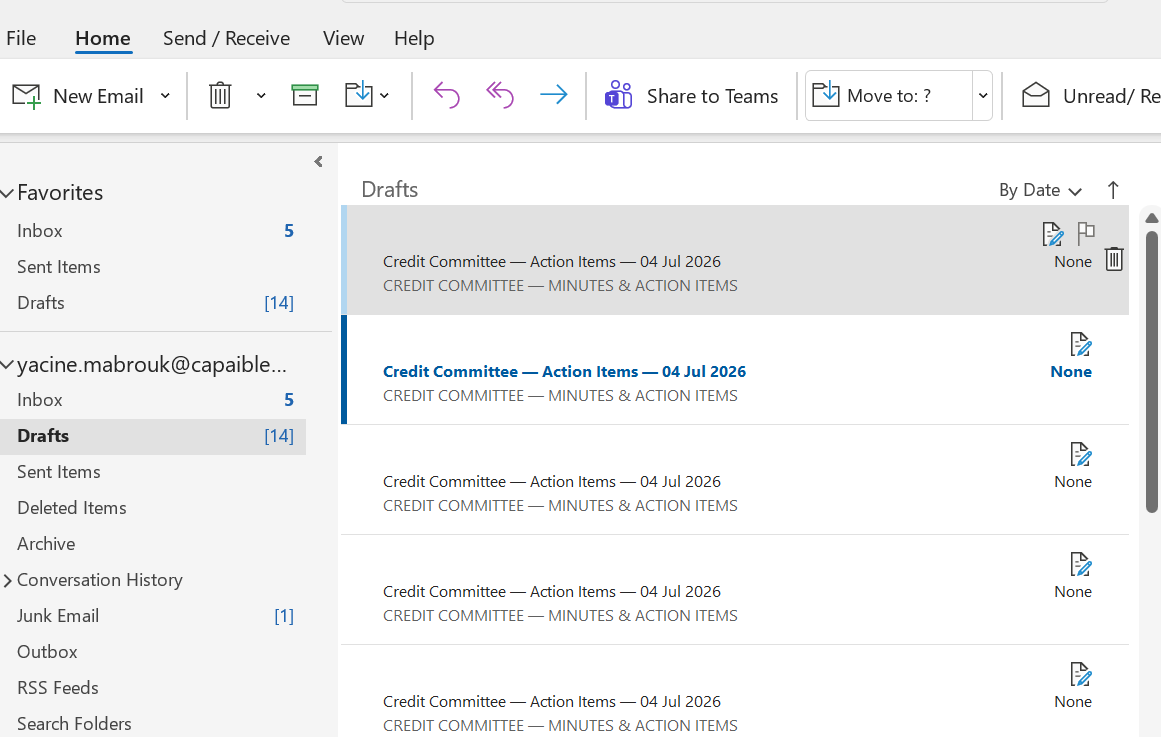Open the account Inbox folder
This screenshot has width=1161, height=737.
153,400
